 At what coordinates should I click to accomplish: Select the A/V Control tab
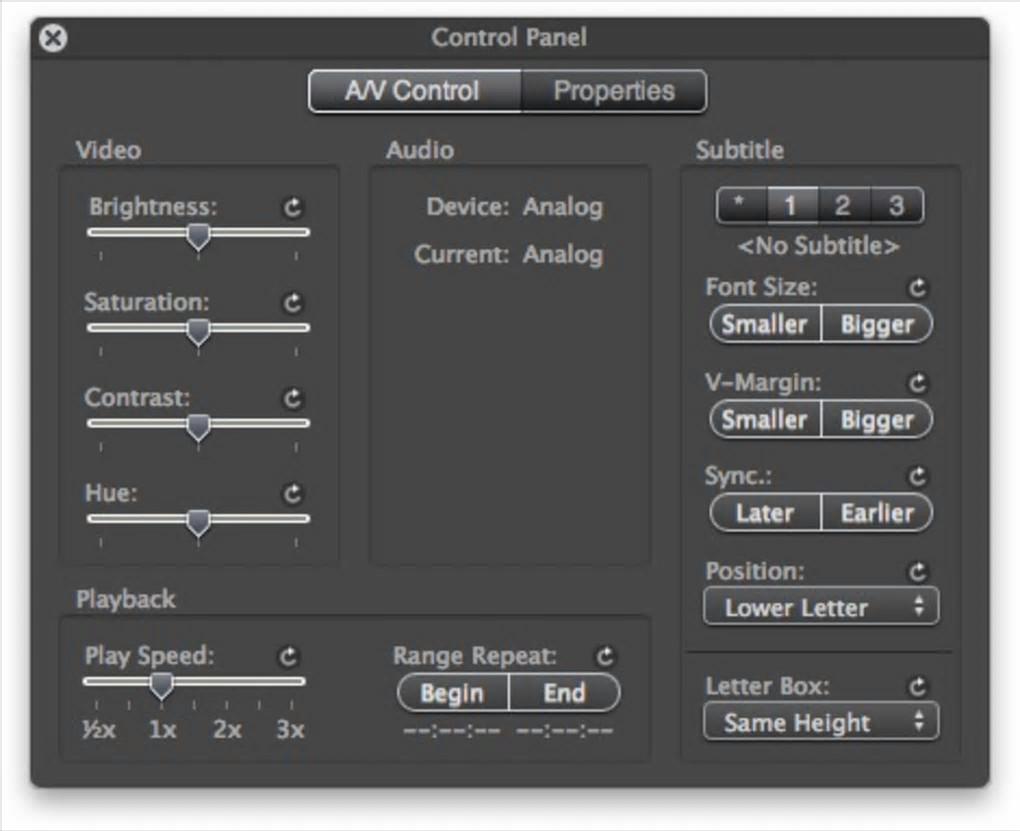click(x=414, y=91)
